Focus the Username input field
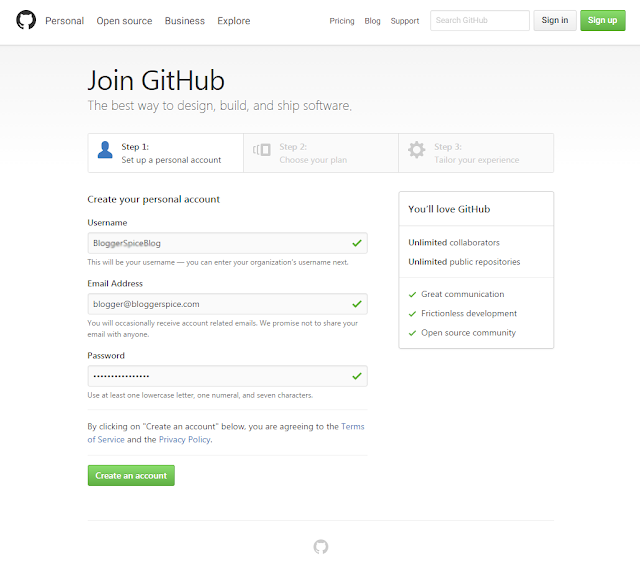 [x=227, y=243]
